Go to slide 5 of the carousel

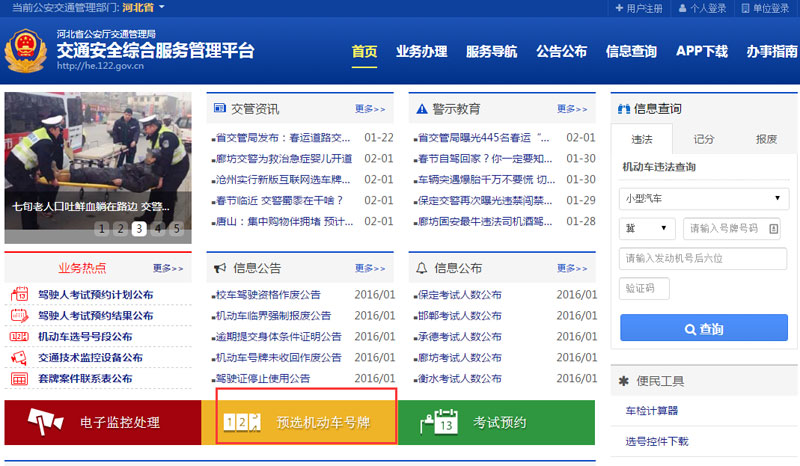coord(177,228)
